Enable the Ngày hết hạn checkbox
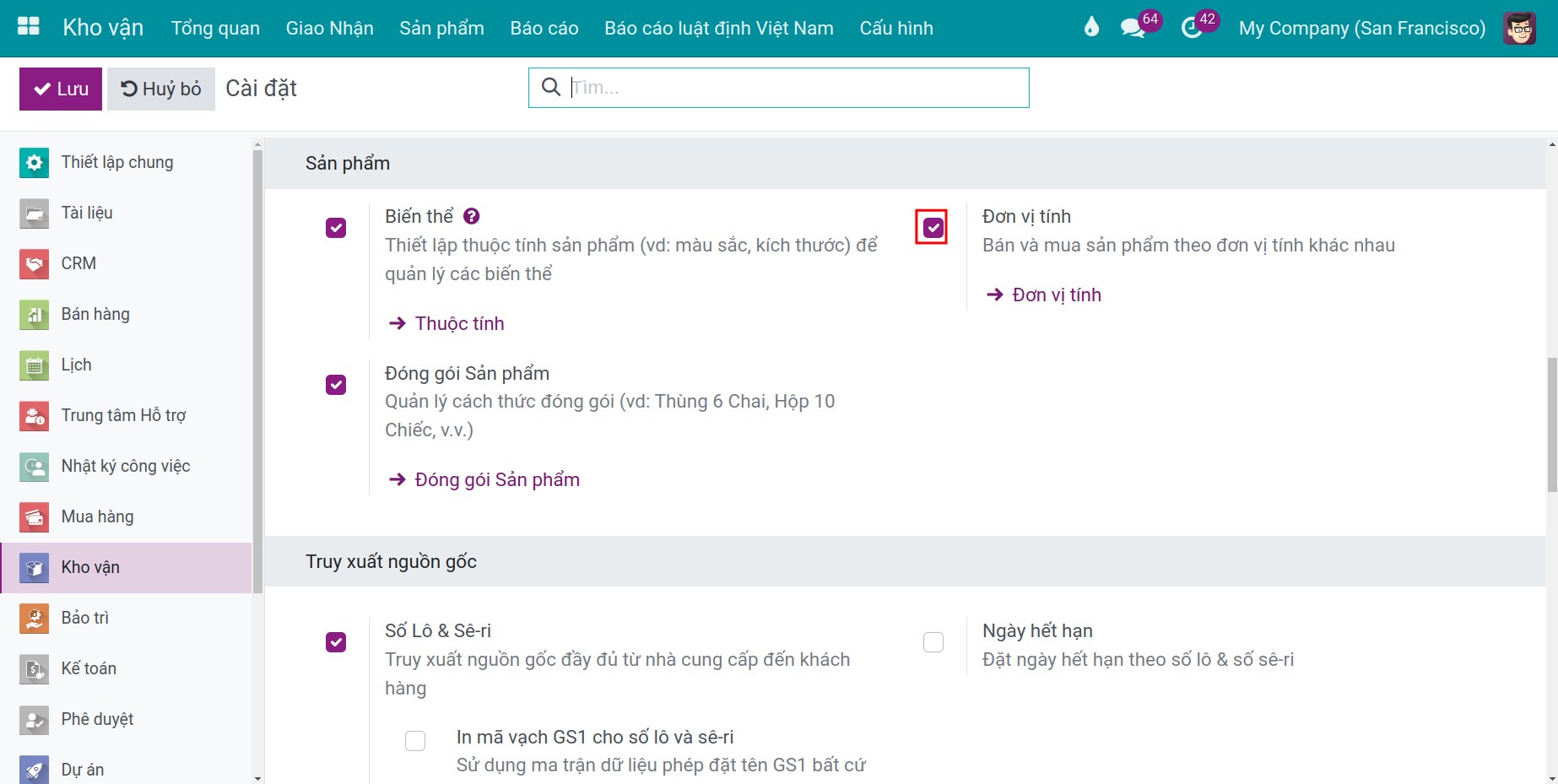The height and width of the screenshot is (784, 1558). coord(933,642)
